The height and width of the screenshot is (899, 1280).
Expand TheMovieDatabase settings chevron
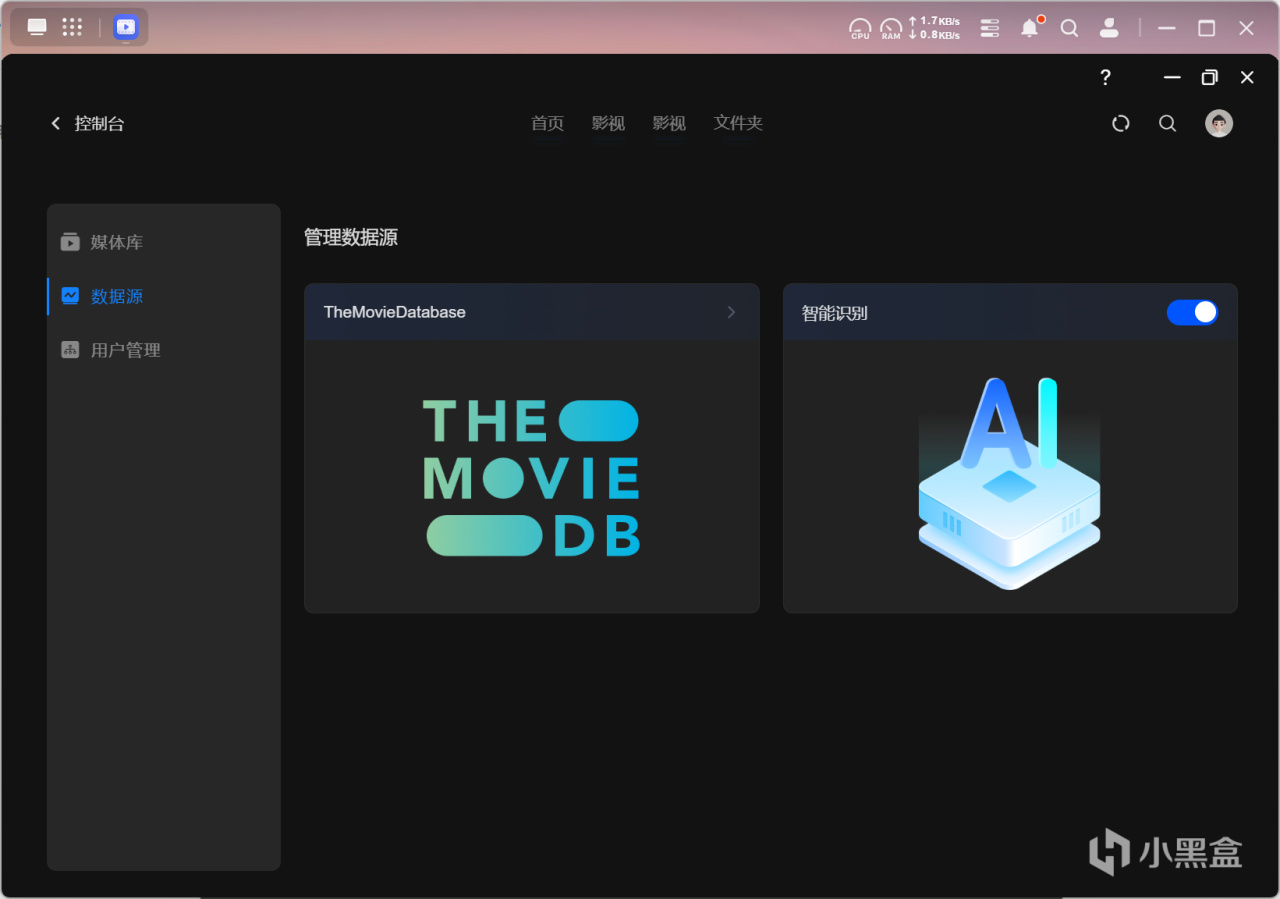(731, 312)
